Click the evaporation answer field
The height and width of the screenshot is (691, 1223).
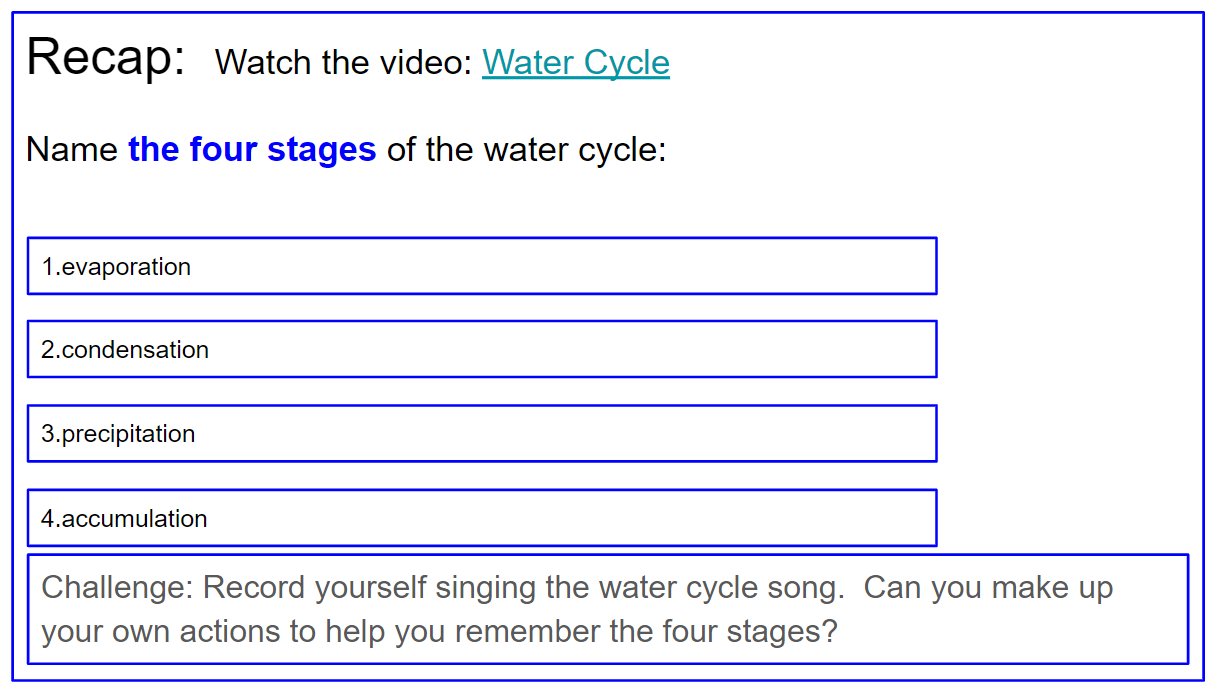481,267
